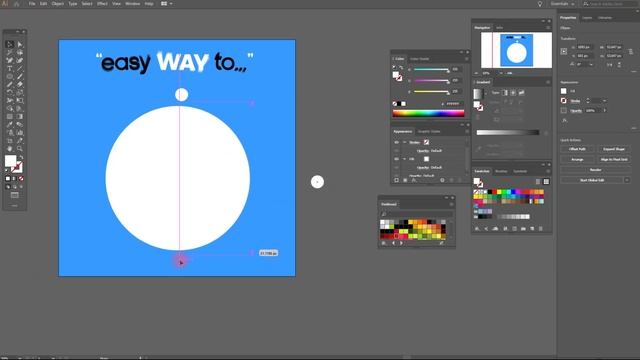This screenshot has width=640, height=360.
Task: Click the lightbulb discover icon
Action: click(x=540, y=4)
